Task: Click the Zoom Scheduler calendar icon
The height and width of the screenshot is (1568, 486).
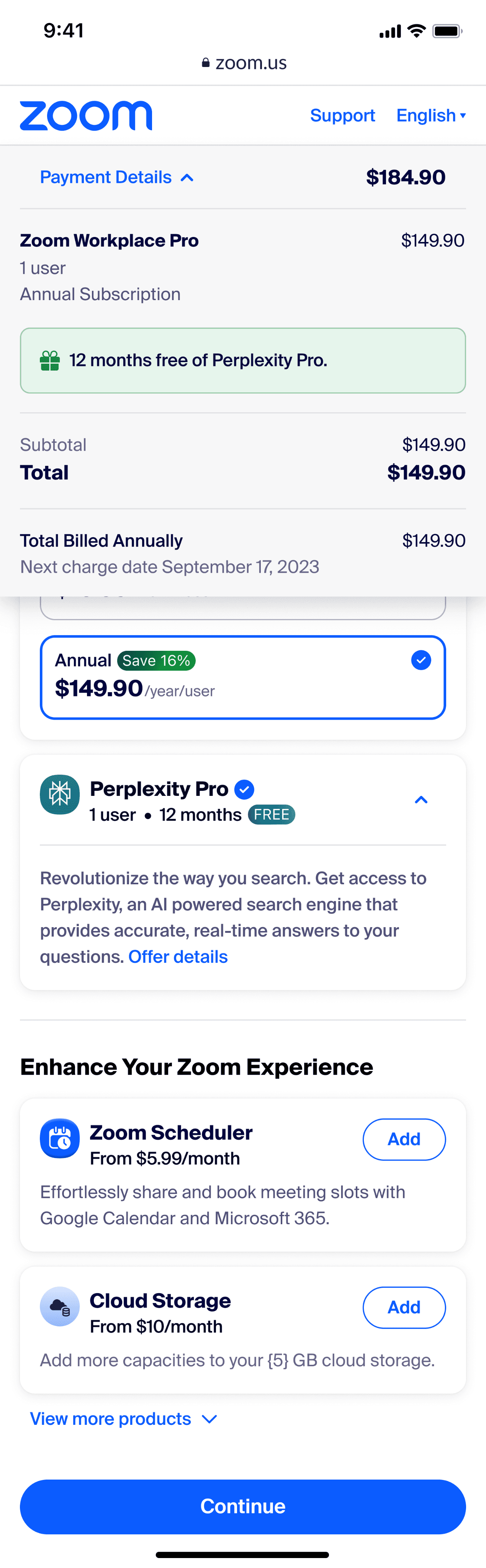Action: pyautogui.click(x=60, y=1138)
